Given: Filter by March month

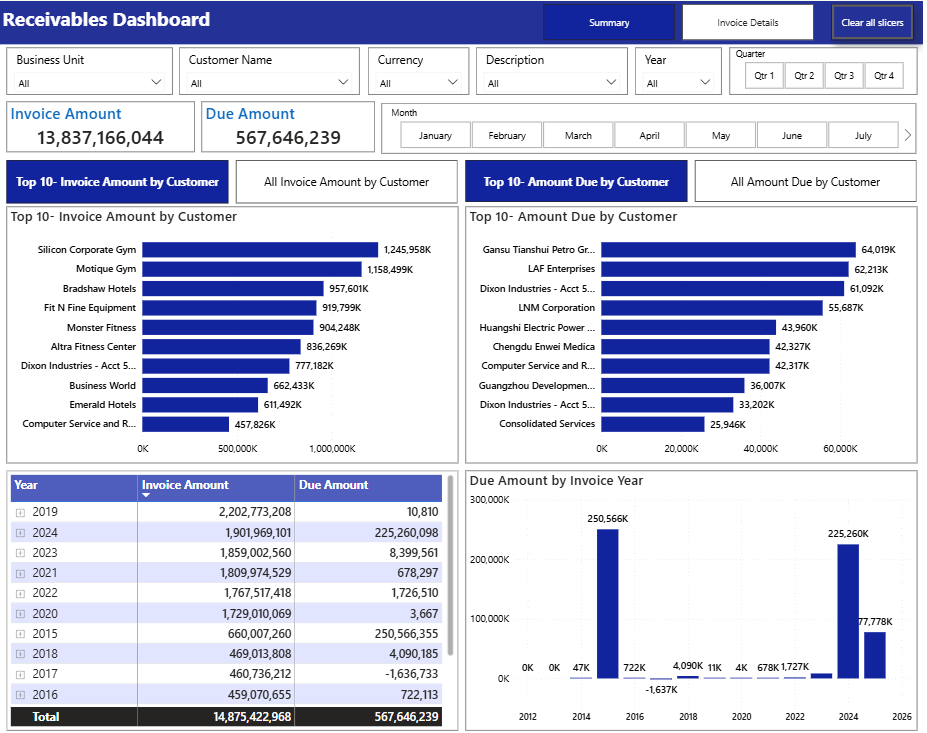Looking at the screenshot, I should (x=578, y=135).
